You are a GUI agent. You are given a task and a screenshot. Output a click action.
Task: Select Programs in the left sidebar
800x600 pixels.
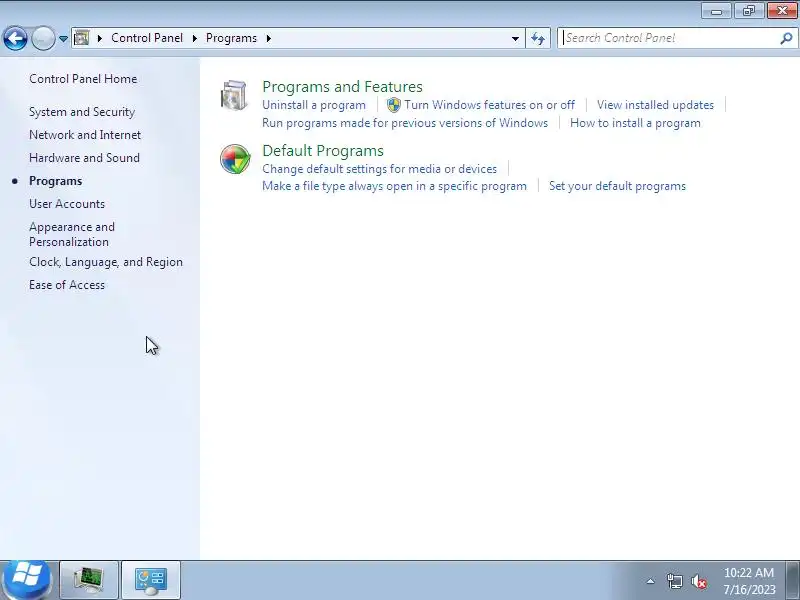tap(56, 181)
